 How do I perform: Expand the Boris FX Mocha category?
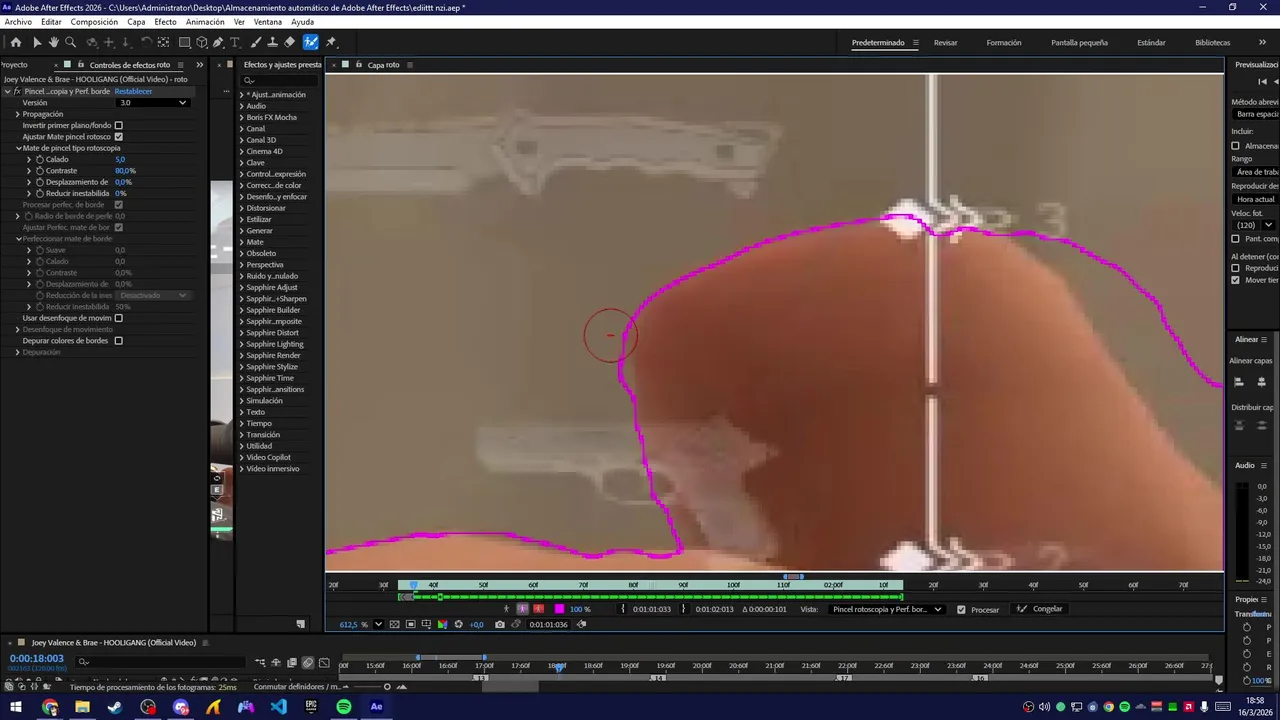click(241, 117)
